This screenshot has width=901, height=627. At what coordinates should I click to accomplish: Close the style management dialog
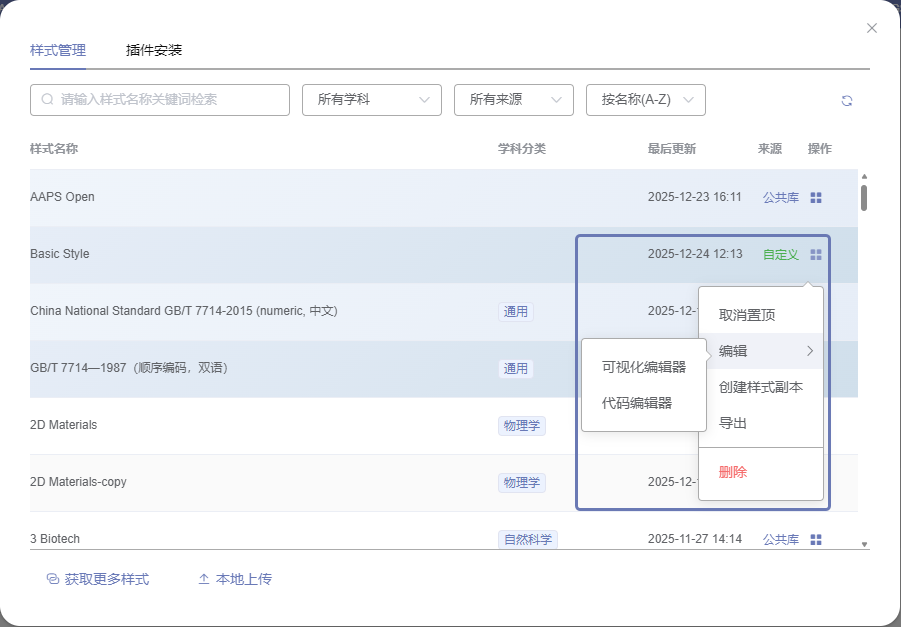click(x=872, y=28)
